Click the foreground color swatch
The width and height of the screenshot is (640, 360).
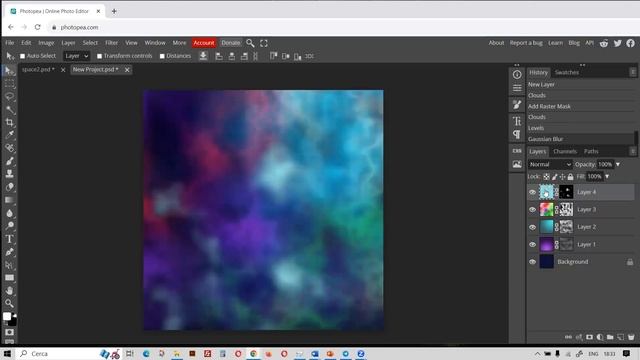pos(7,316)
